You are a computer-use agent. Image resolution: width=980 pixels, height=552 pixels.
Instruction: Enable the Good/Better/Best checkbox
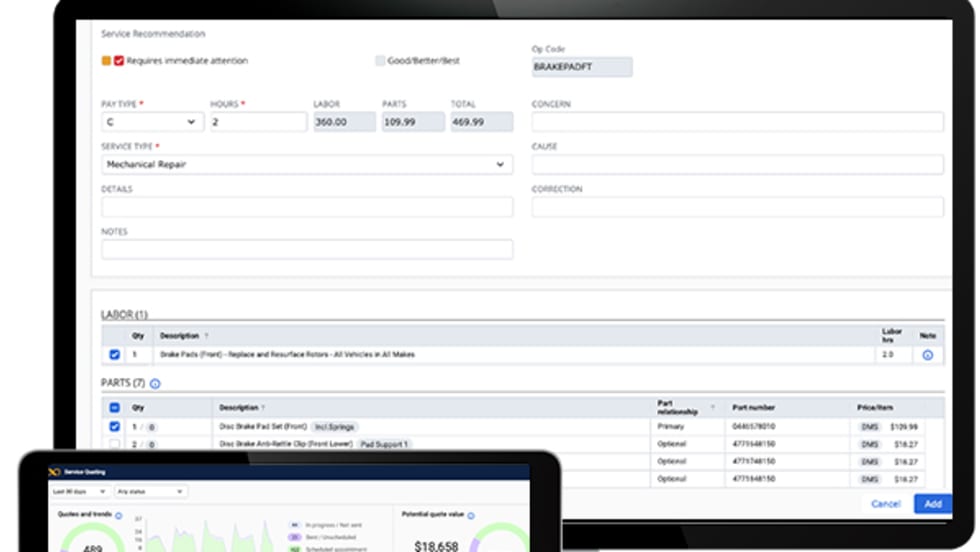pos(379,61)
